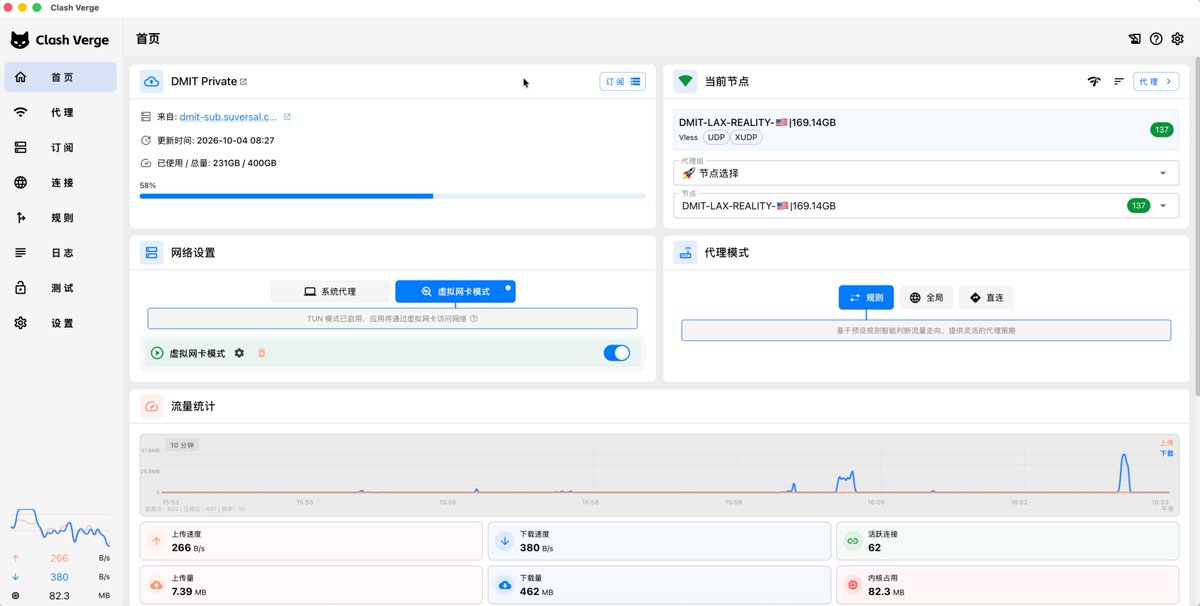Image resolution: width=1200 pixels, height=606 pixels.
Task: Click the 代理 button on current node card
Action: [x=1157, y=81]
